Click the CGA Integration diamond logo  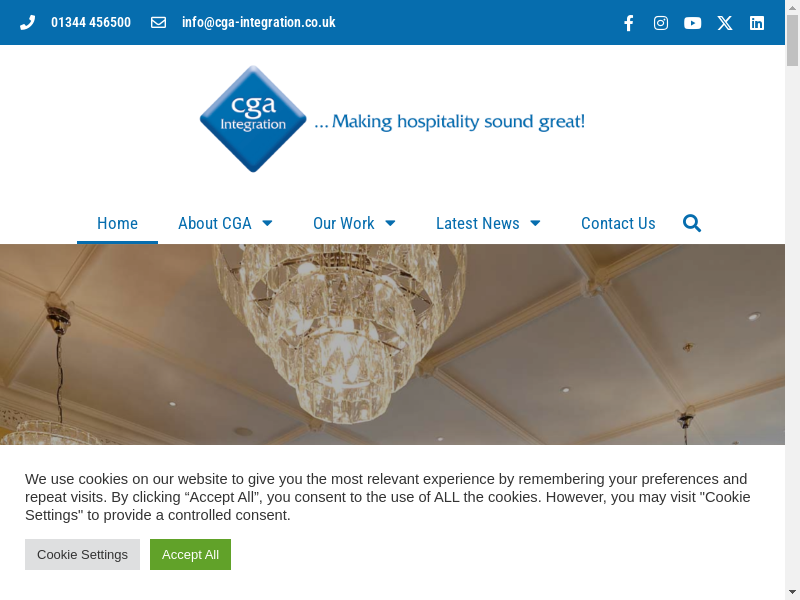[x=253, y=119]
